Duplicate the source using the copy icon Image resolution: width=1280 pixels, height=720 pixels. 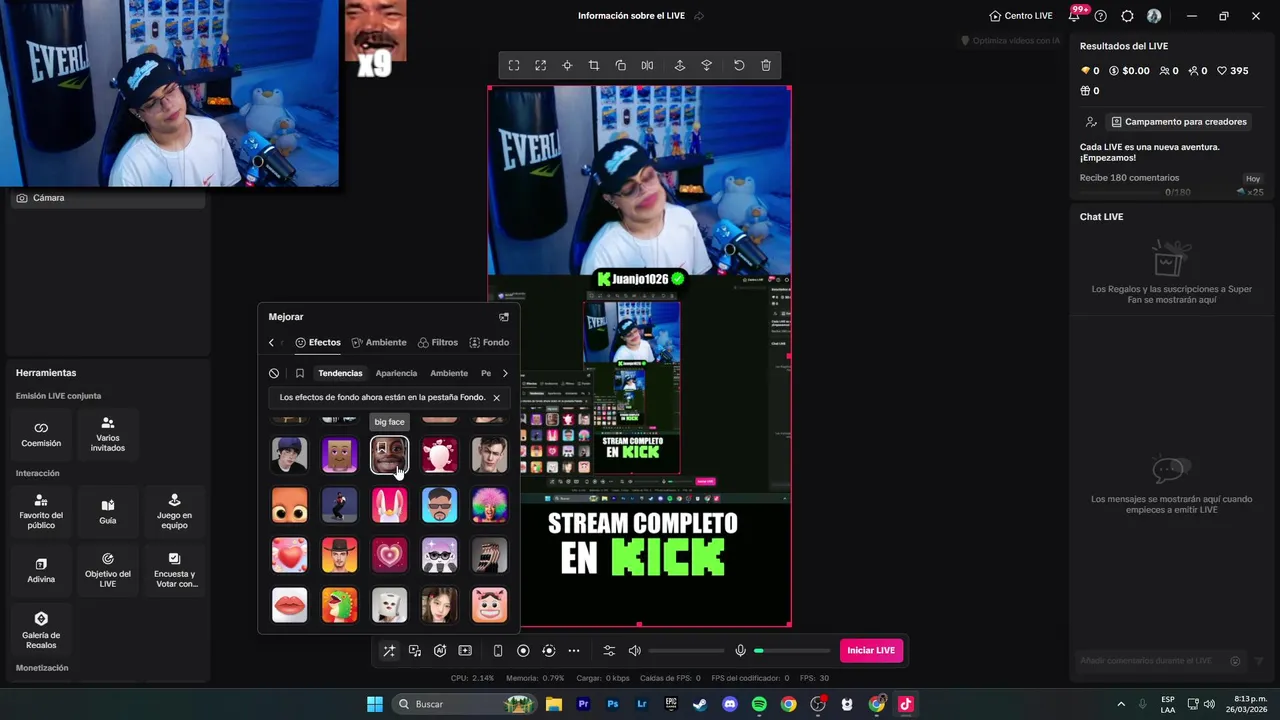[x=621, y=66]
